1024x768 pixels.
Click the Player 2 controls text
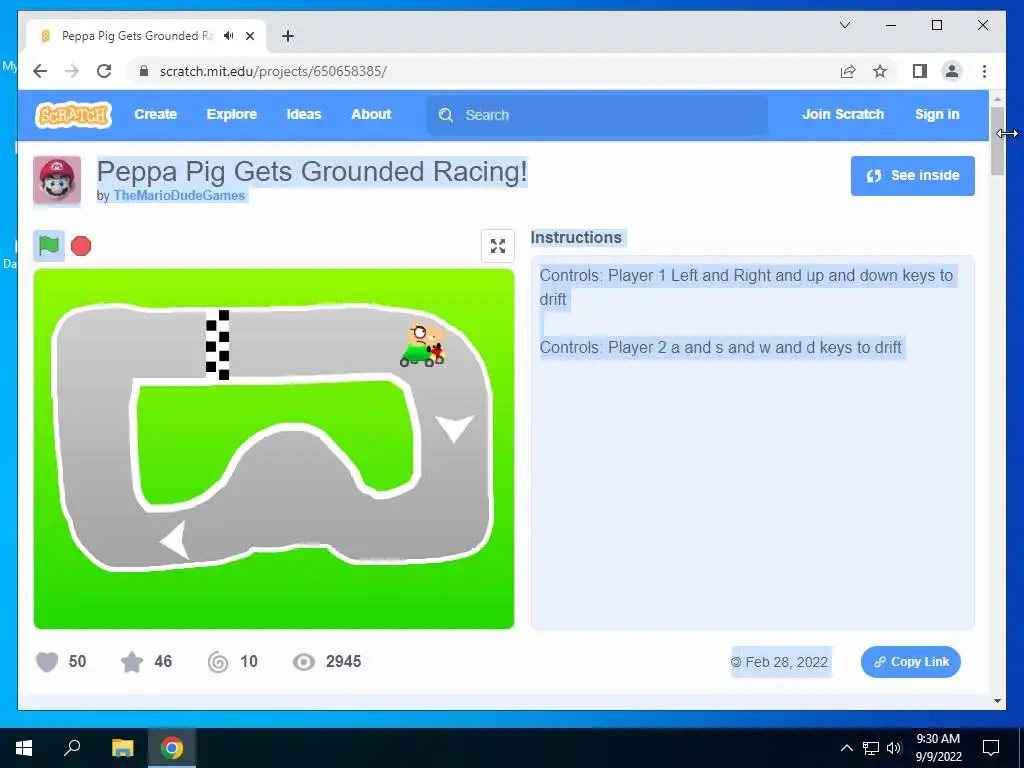(x=720, y=347)
